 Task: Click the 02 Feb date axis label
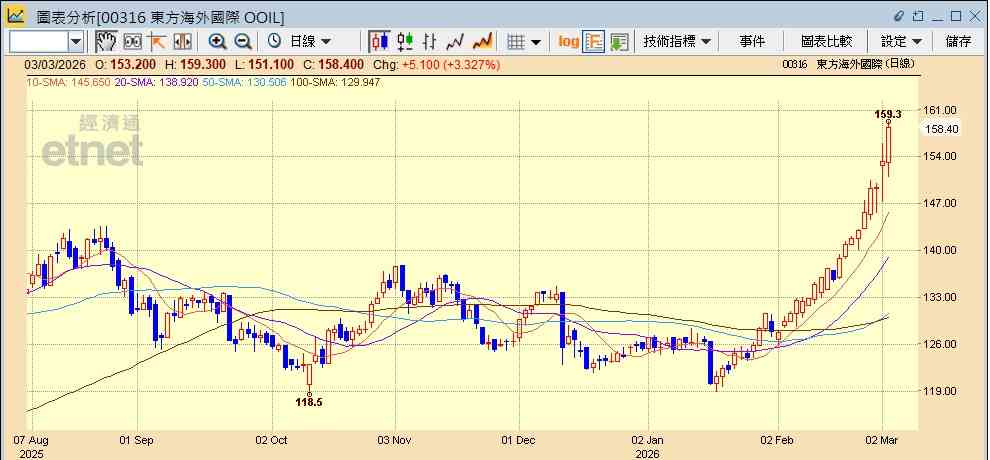tap(778, 440)
